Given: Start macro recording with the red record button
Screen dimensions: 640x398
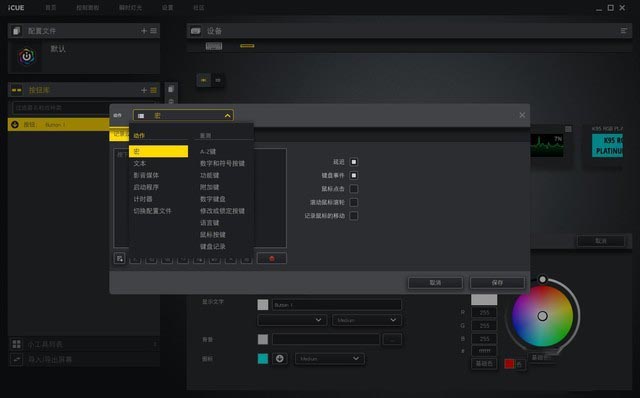Looking at the screenshot, I should tap(272, 258).
